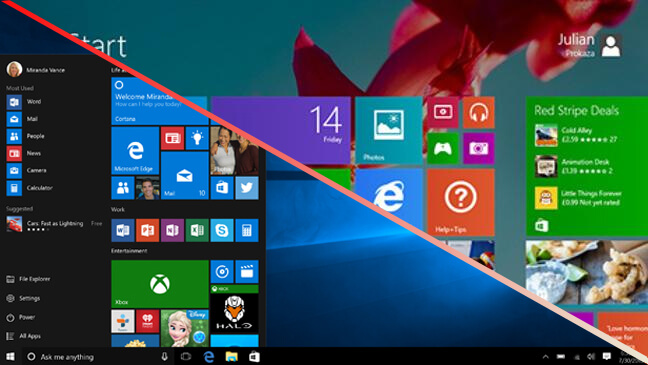Open File Explorer from Start menu

(29, 279)
